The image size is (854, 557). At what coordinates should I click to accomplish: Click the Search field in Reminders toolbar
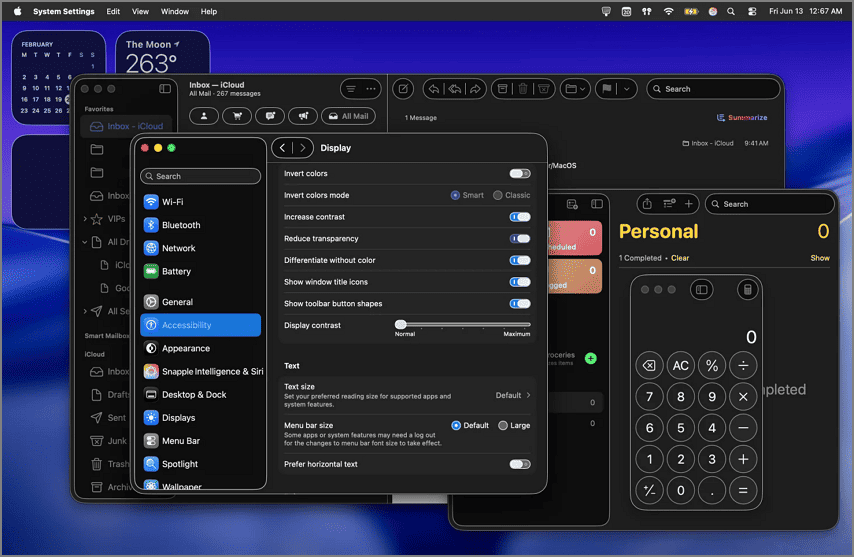[x=770, y=204]
